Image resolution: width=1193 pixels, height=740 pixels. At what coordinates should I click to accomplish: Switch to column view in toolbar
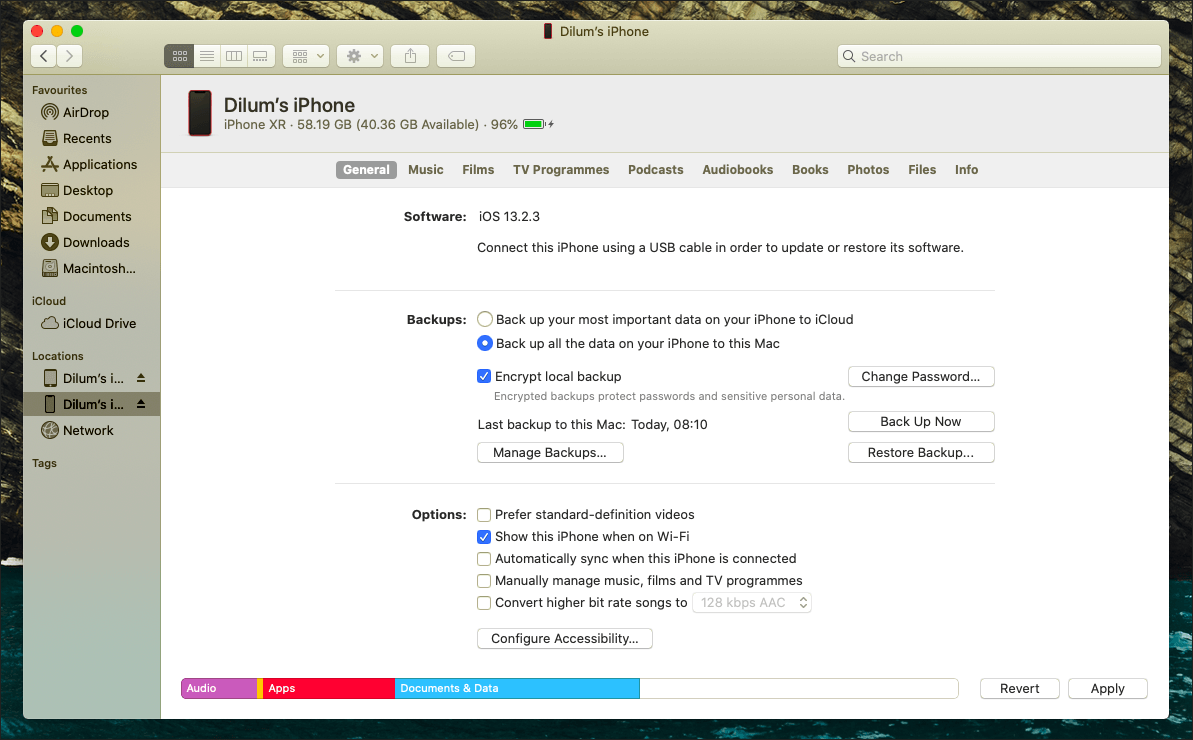(x=234, y=56)
